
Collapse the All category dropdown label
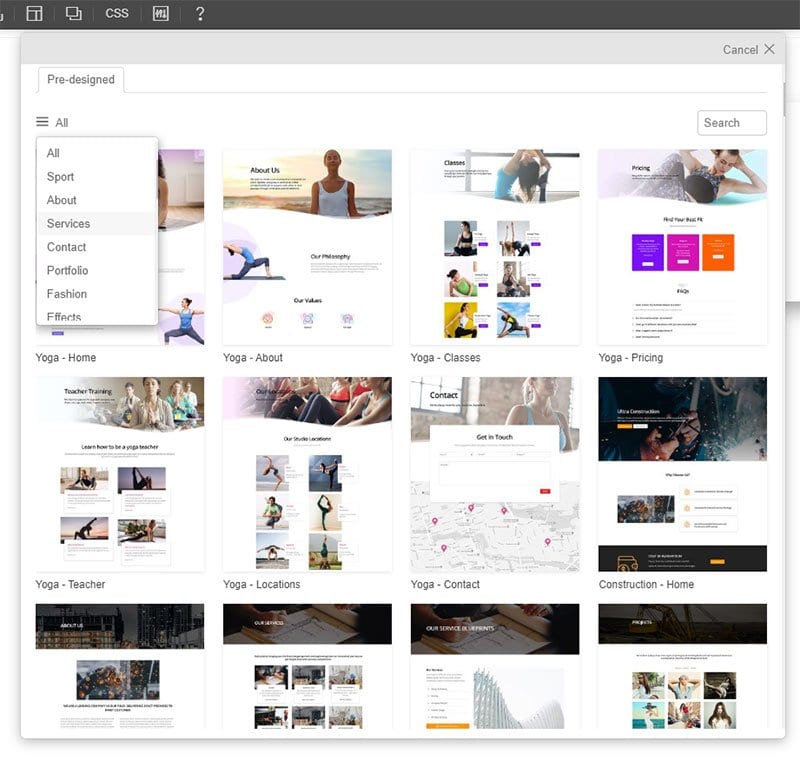(x=62, y=122)
